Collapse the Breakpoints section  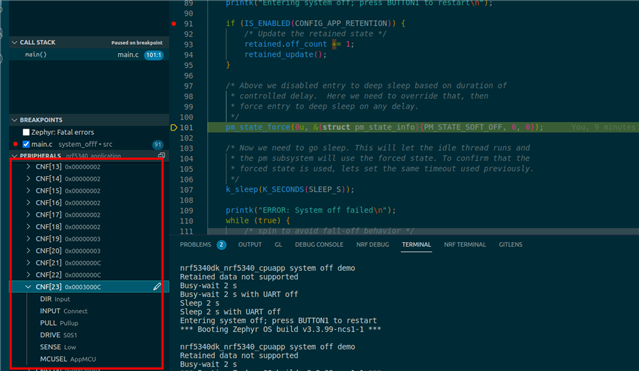coord(15,120)
